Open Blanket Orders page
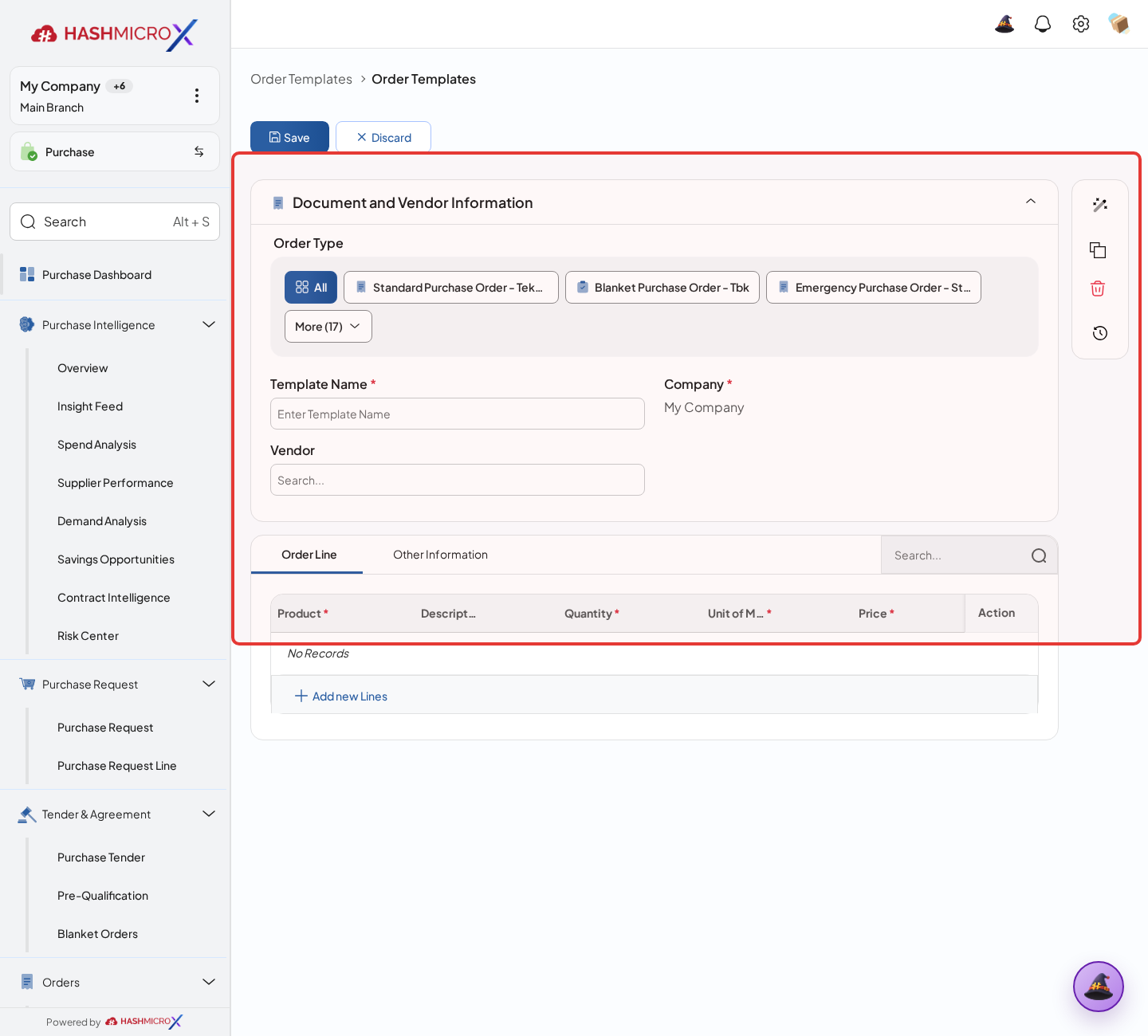The height and width of the screenshot is (1036, 1148). point(97,934)
